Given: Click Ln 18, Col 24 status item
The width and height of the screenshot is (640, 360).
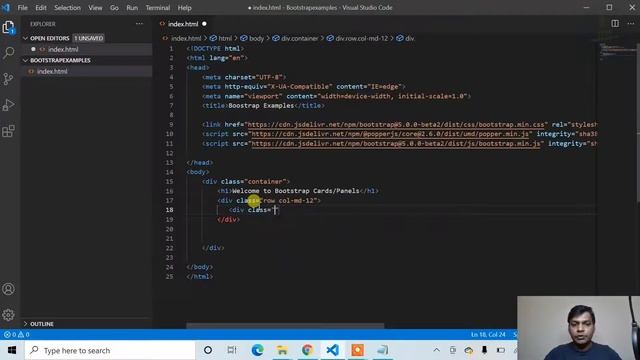Looking at the screenshot, I should [488, 334].
